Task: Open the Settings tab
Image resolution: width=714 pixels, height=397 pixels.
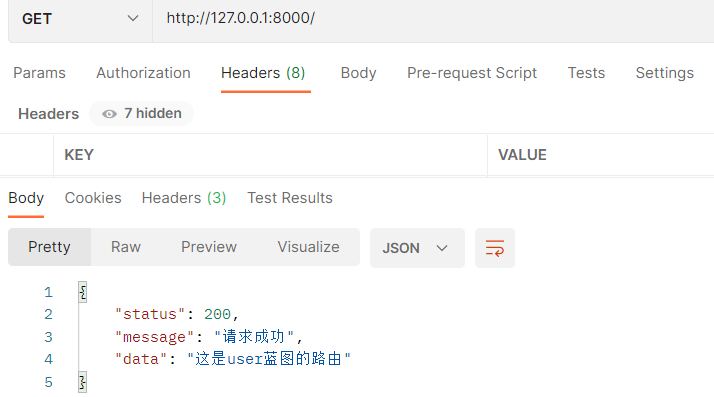Action: pos(664,73)
